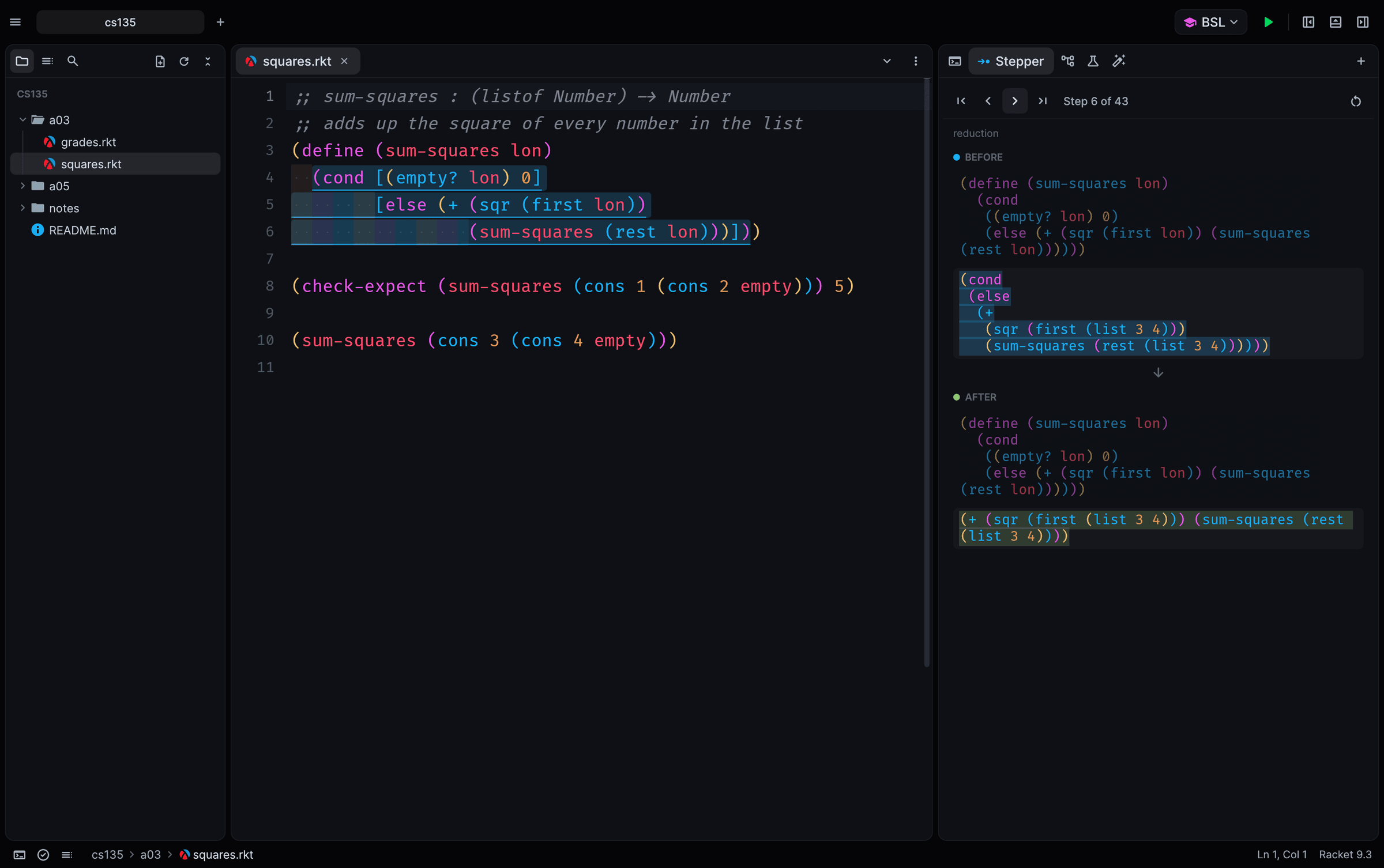The width and height of the screenshot is (1384, 868).
Task: Click the cs135 breadcrumb in status bar
Action: tap(107, 855)
